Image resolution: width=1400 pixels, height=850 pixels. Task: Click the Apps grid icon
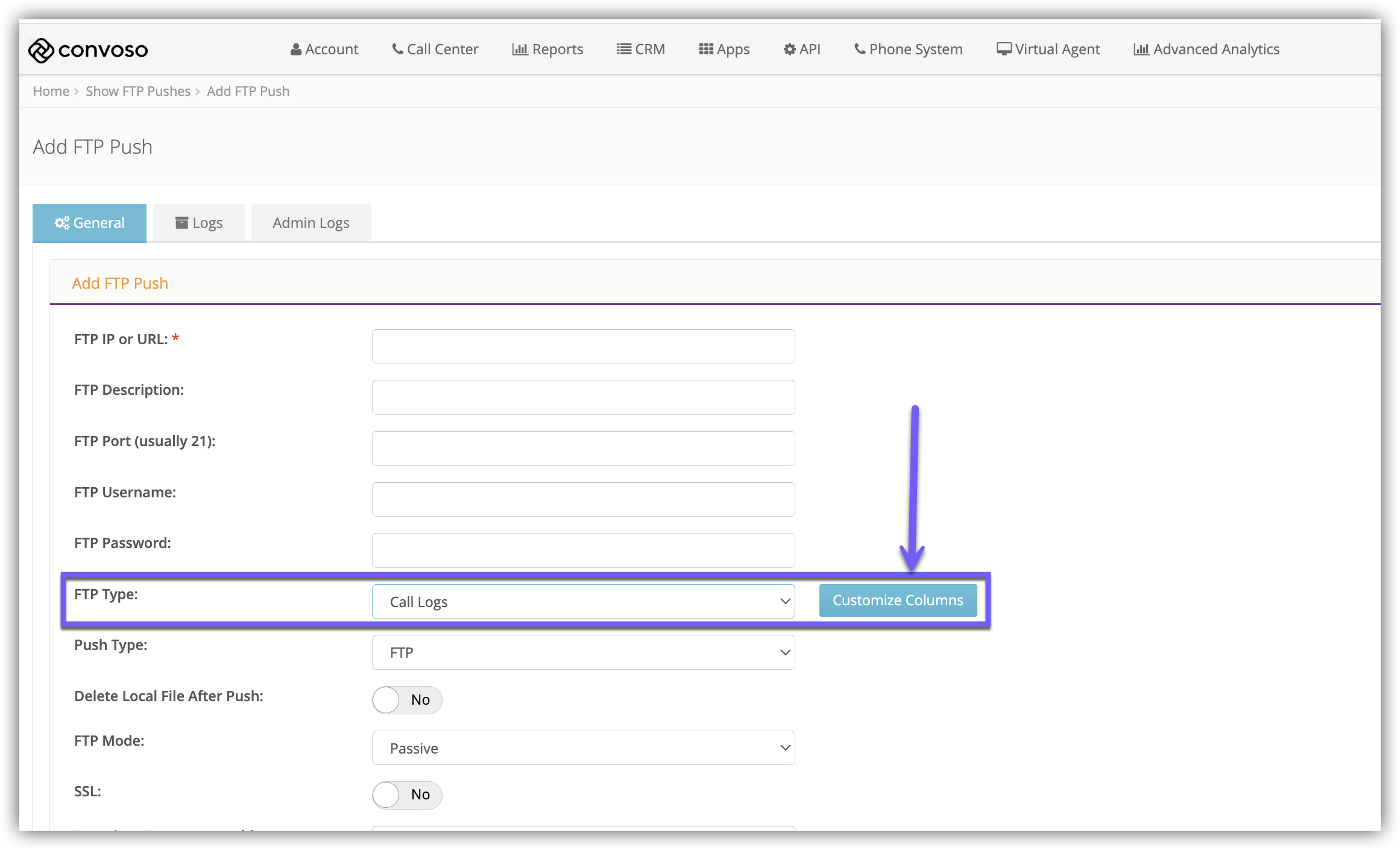[x=706, y=49]
